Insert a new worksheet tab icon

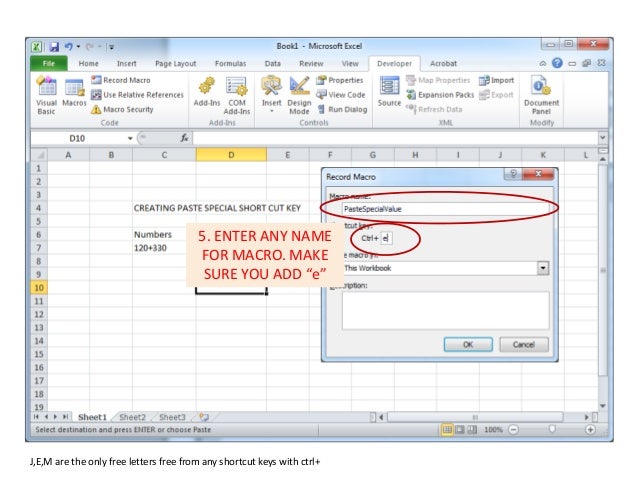[x=204, y=417]
